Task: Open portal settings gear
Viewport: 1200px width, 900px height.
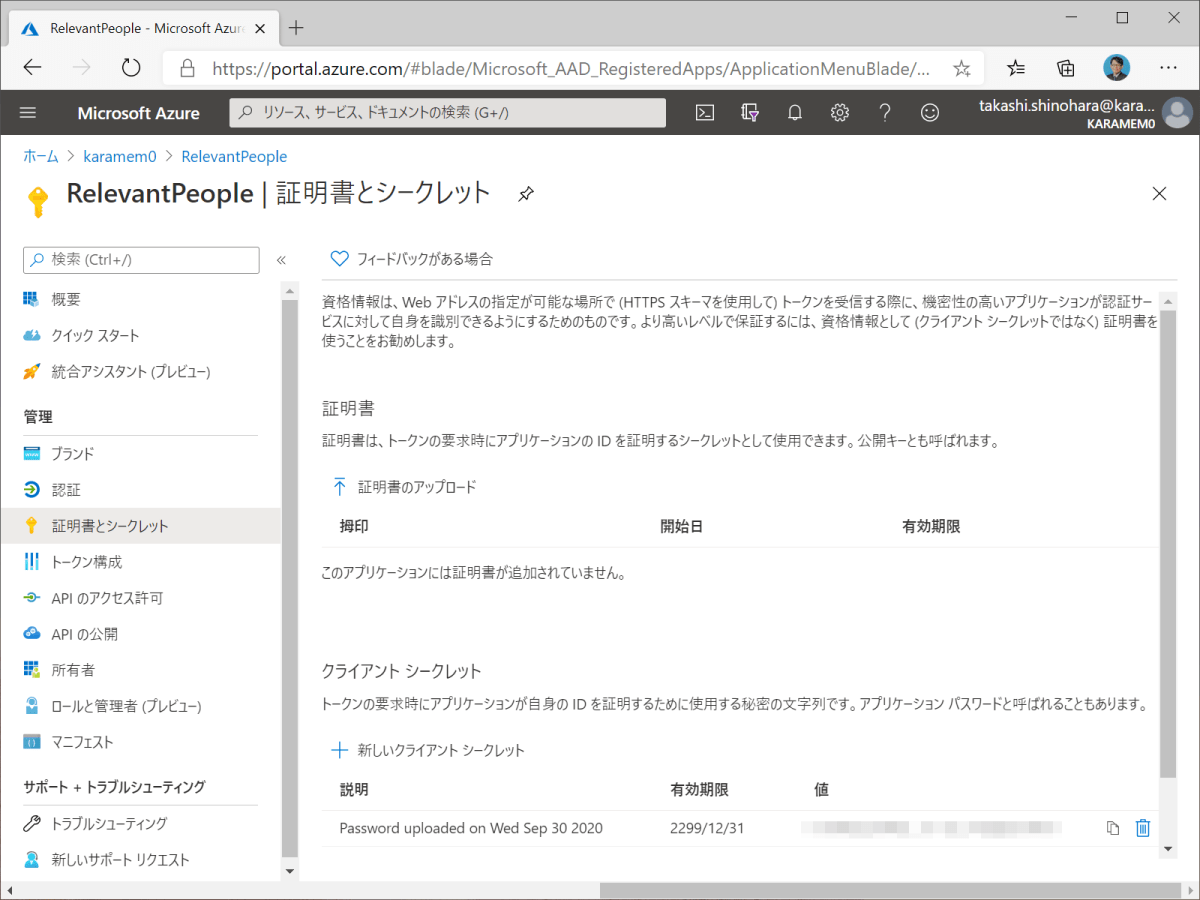Action: [x=840, y=113]
